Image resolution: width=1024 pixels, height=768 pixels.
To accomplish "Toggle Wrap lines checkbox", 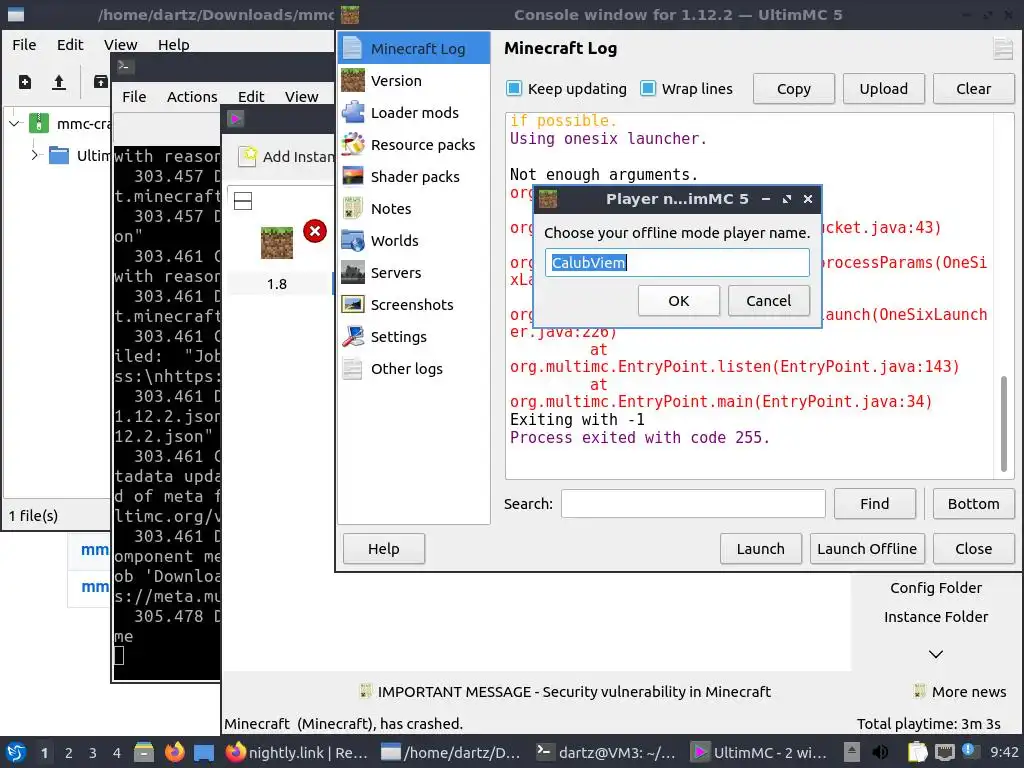I will pos(648,88).
